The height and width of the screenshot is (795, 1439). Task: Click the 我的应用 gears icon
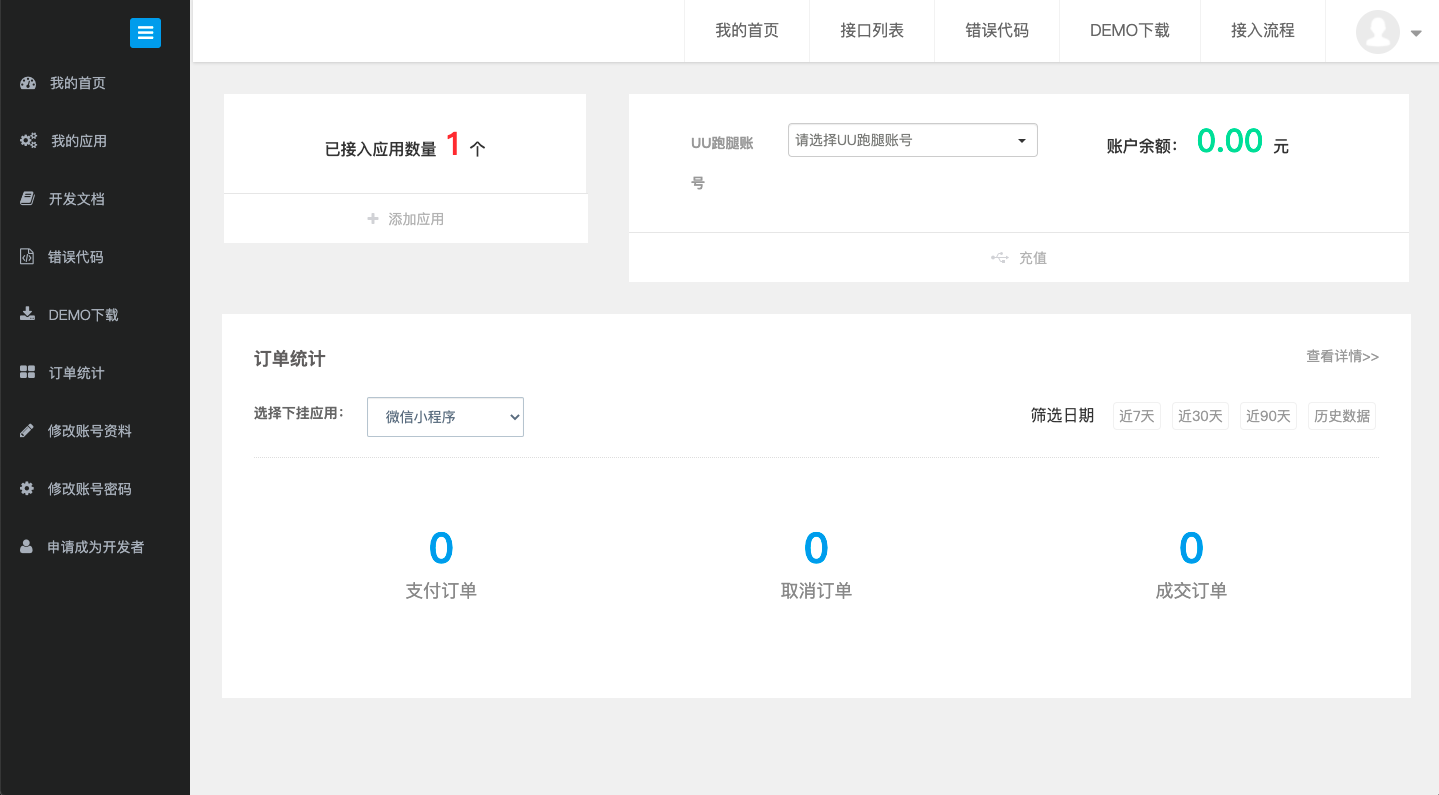click(28, 141)
